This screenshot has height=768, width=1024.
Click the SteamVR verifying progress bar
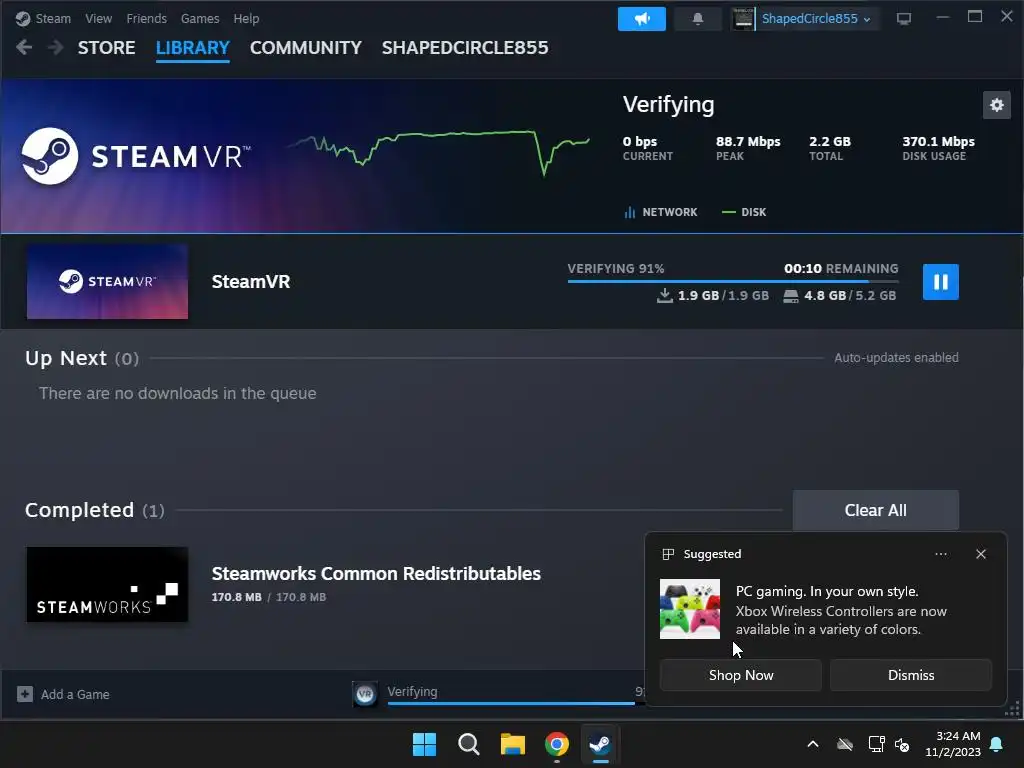[x=733, y=281]
